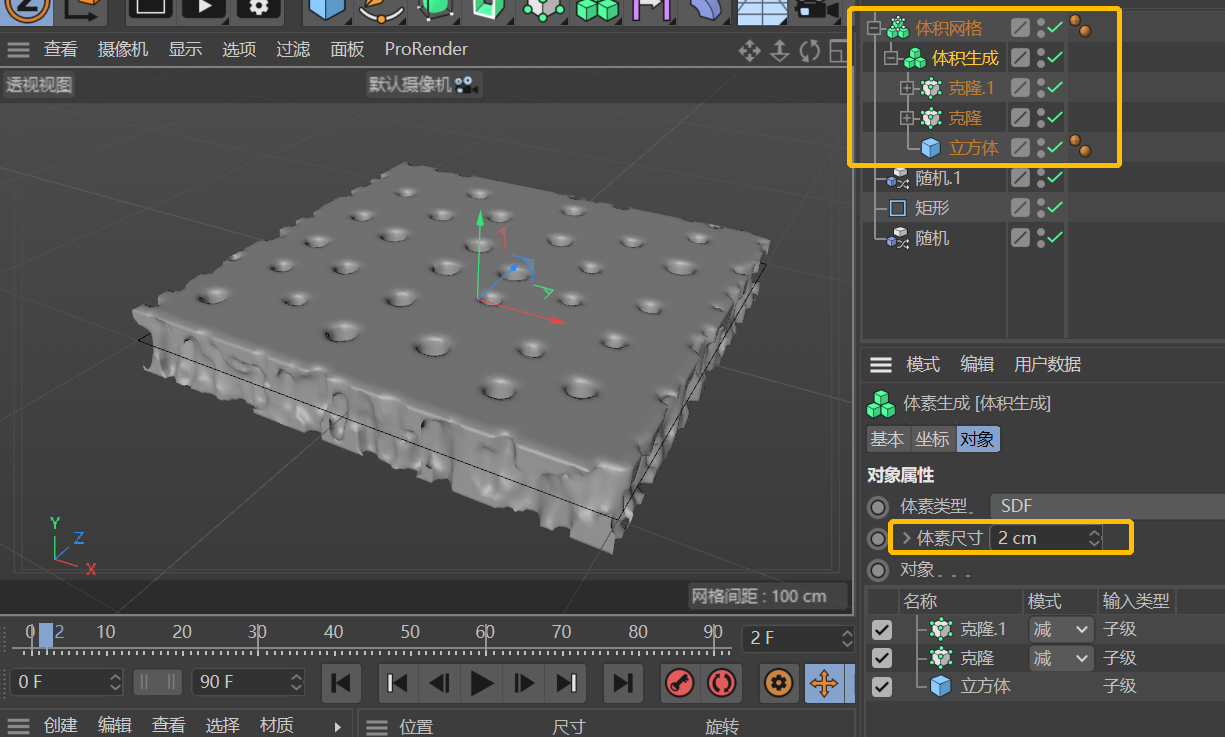Toggle the viewport maximize layout icon

pos(838,50)
